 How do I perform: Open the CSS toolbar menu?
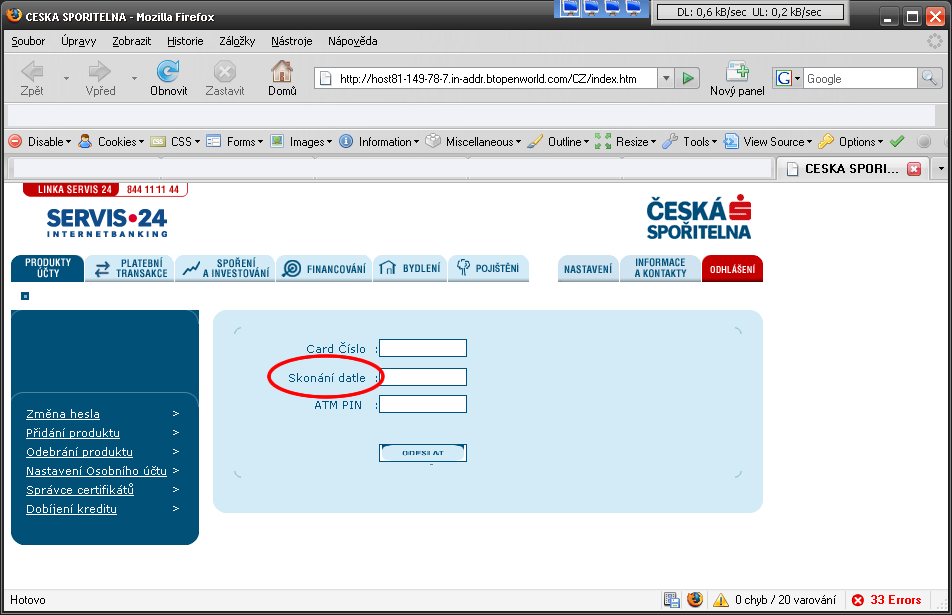point(175,141)
